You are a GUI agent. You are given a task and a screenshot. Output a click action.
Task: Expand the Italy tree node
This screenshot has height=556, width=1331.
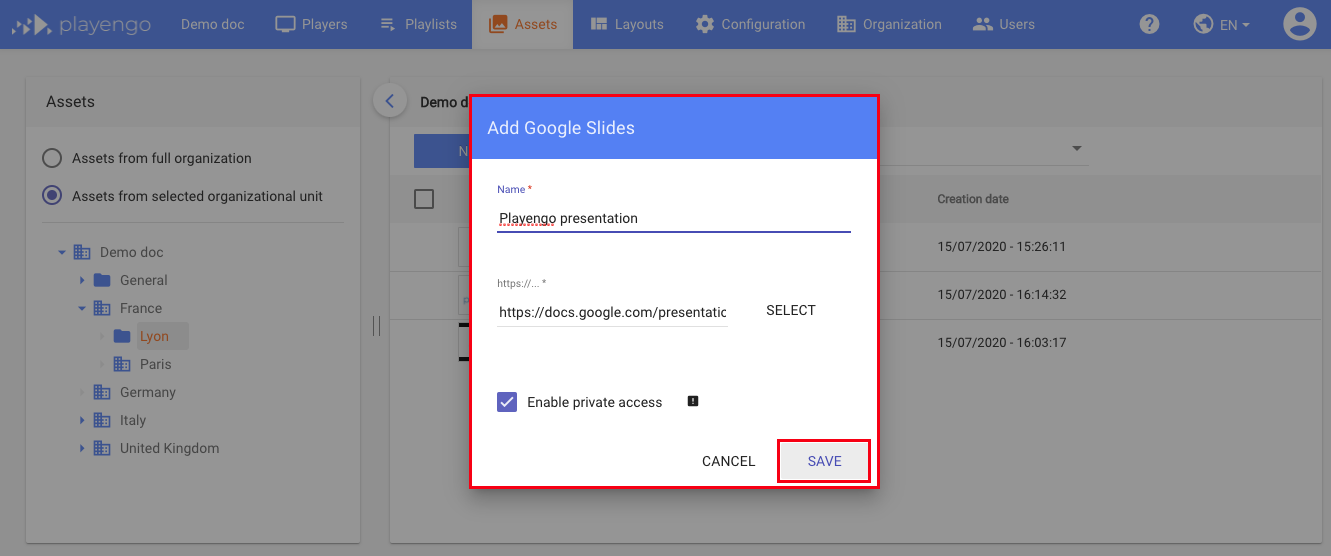click(82, 420)
